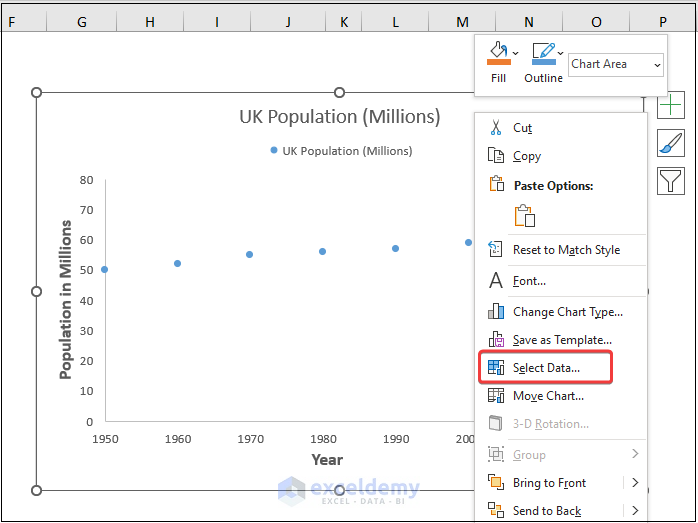Click the Fill paint bucket icon
The width and height of the screenshot is (698, 523).
click(x=497, y=51)
